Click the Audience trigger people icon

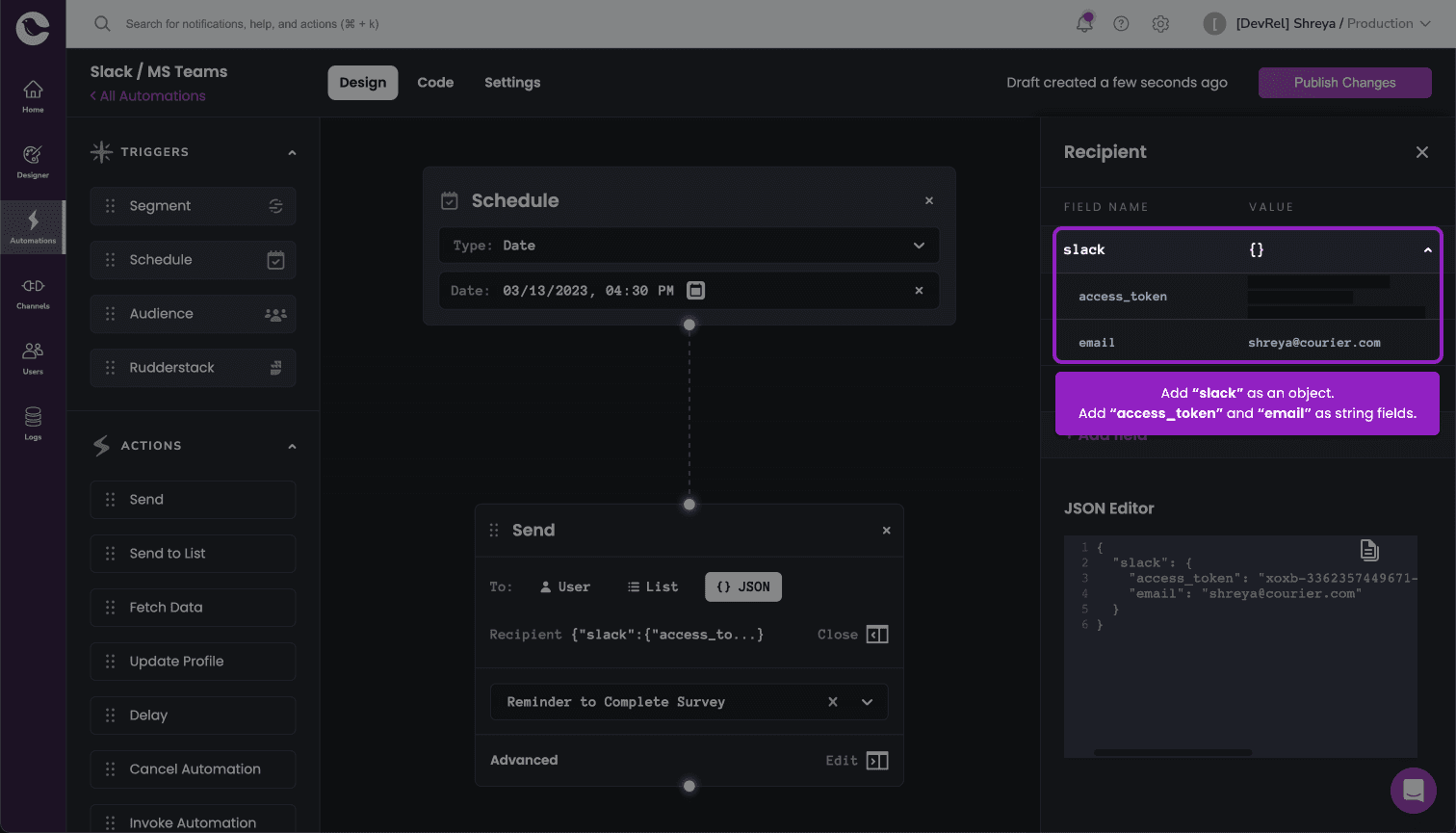pos(275,314)
